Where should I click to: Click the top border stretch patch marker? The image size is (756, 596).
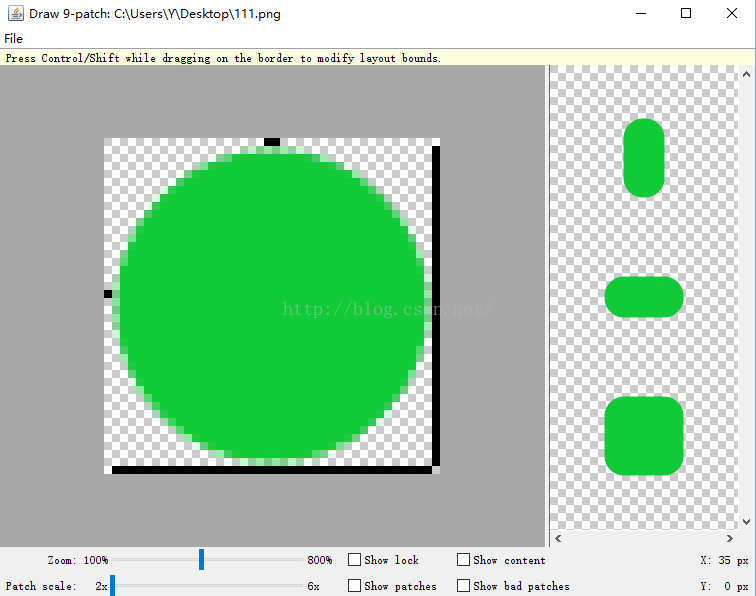272,142
